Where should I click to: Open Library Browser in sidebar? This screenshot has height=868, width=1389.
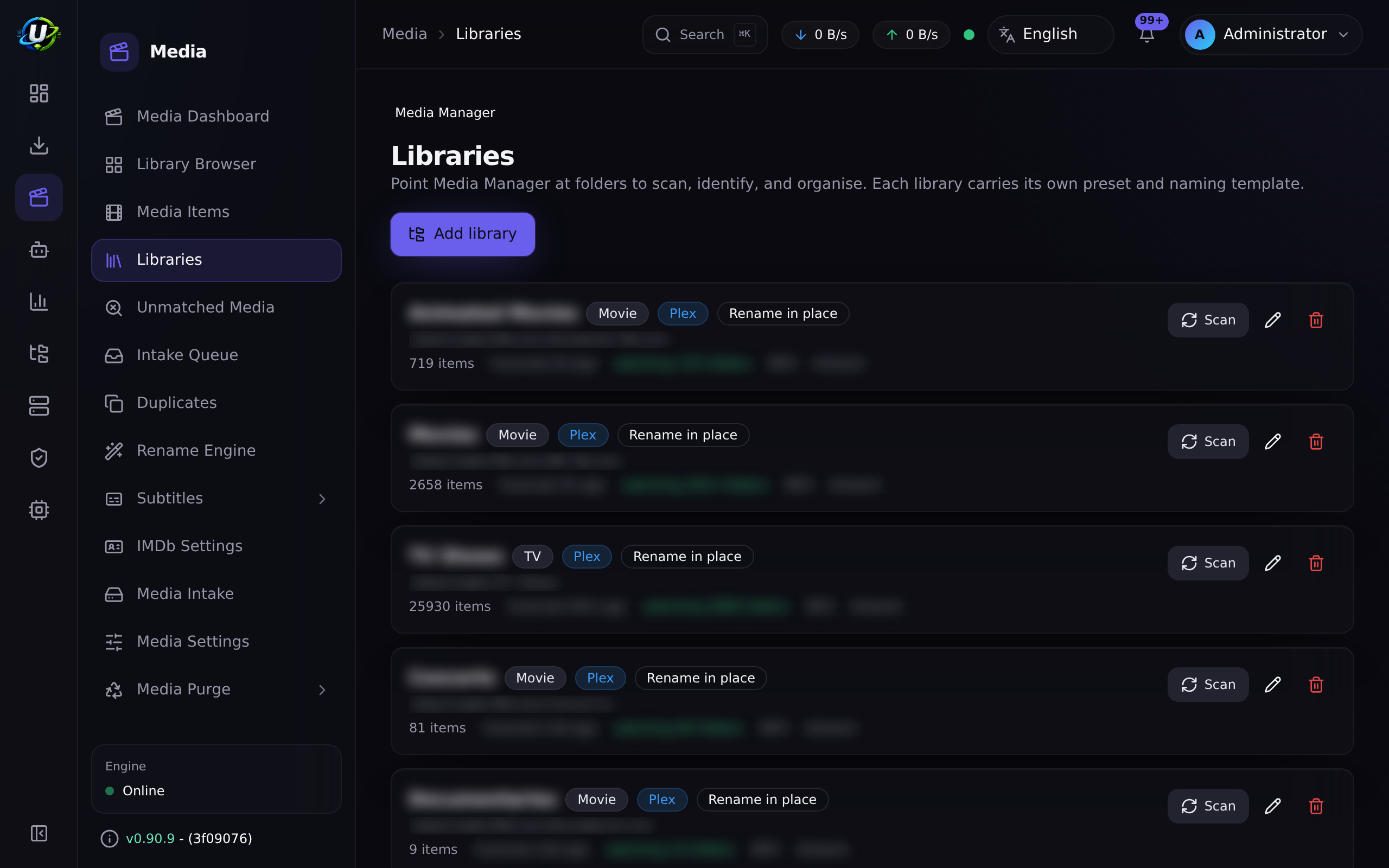coord(216,164)
